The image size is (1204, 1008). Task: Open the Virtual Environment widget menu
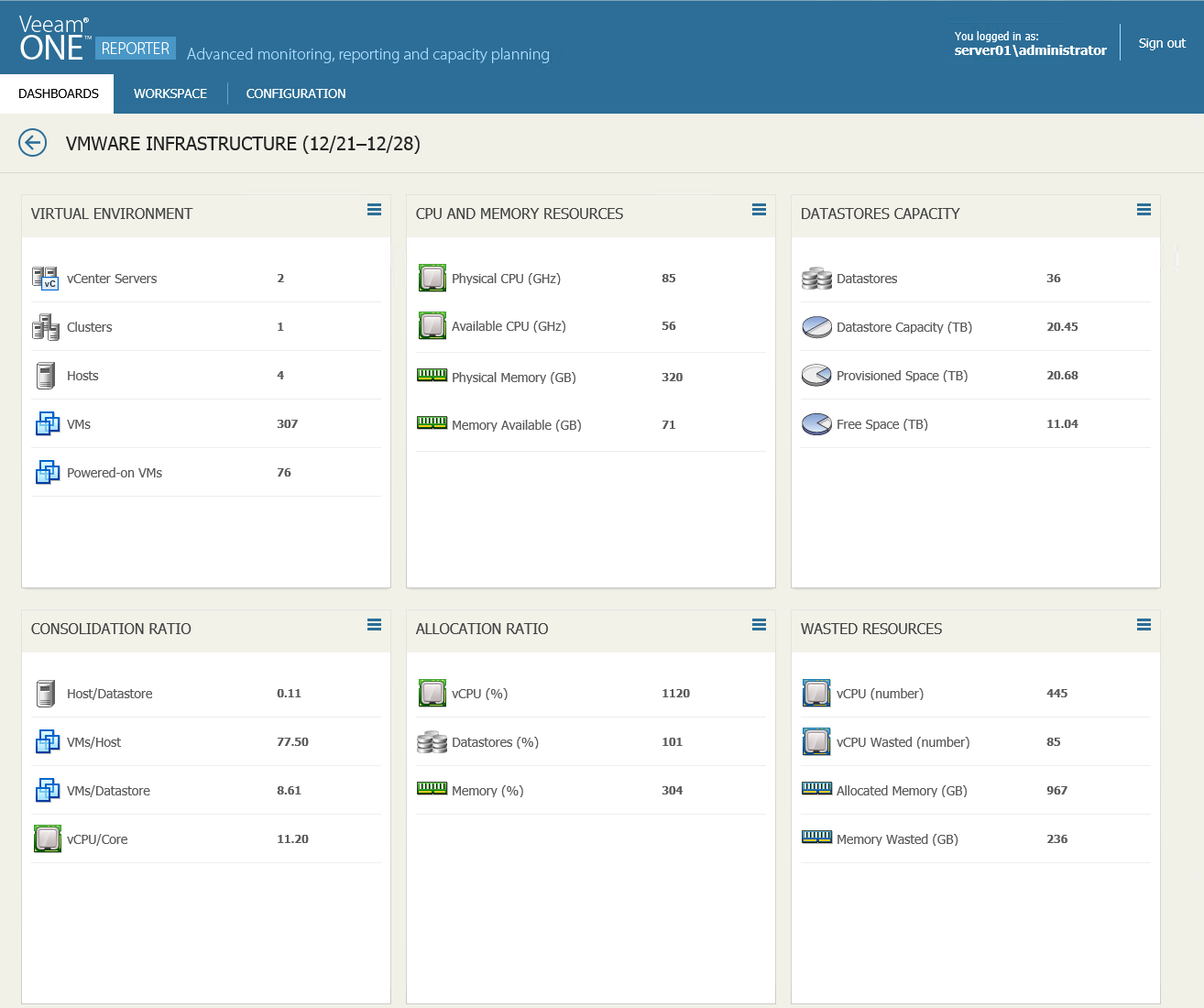click(x=374, y=210)
